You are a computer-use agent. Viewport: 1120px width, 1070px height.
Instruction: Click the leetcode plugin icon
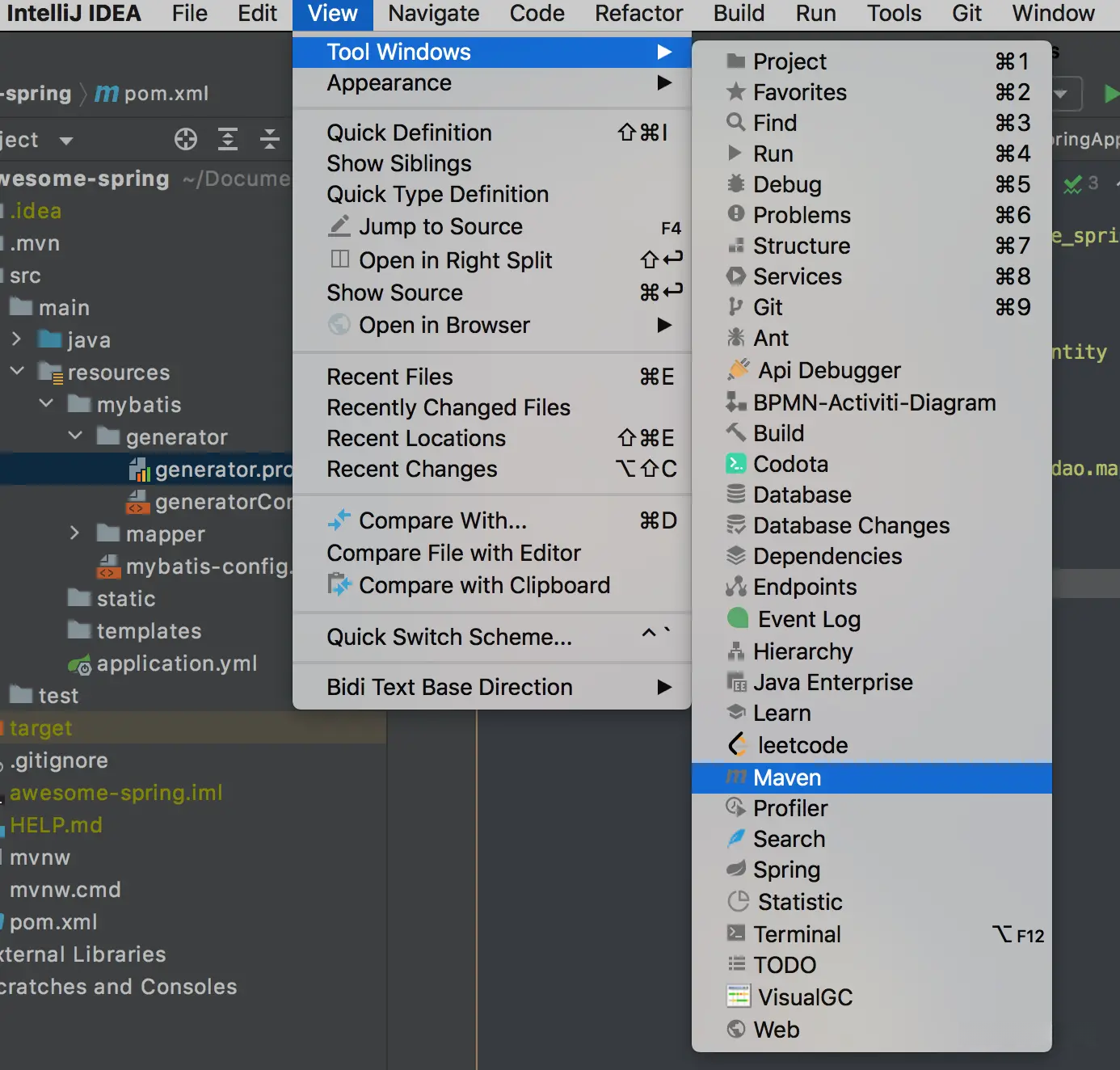coord(737,744)
